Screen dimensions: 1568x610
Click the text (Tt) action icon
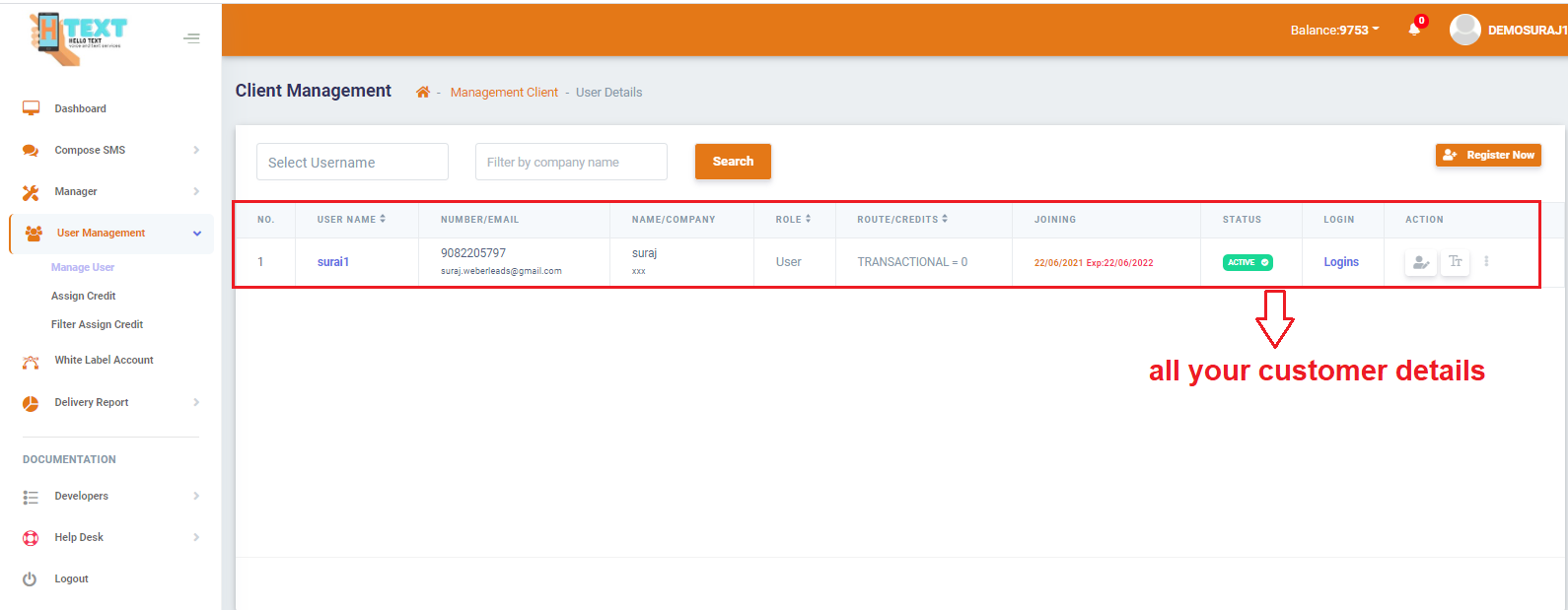(1455, 262)
